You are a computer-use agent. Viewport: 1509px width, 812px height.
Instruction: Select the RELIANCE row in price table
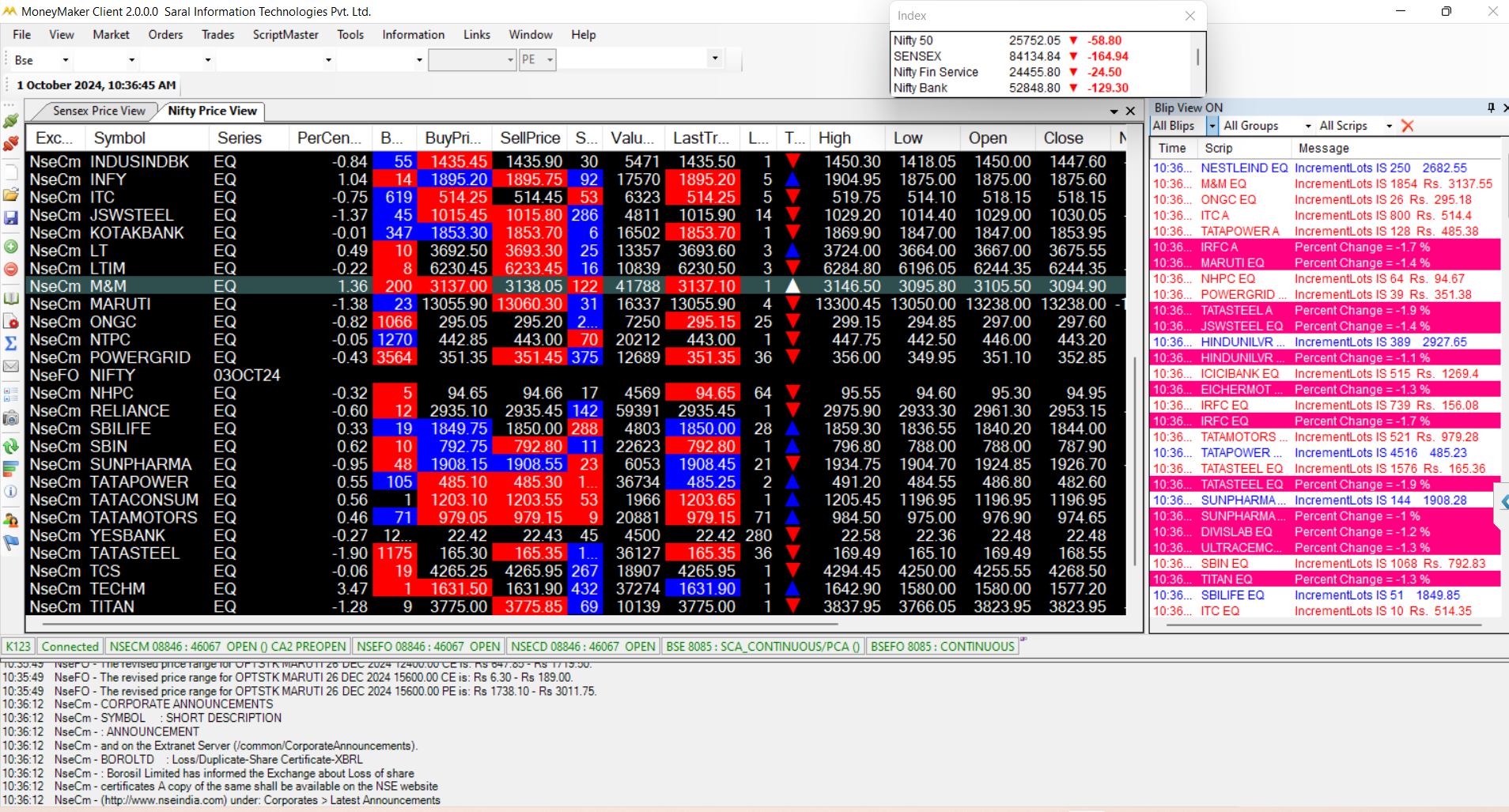576,411
